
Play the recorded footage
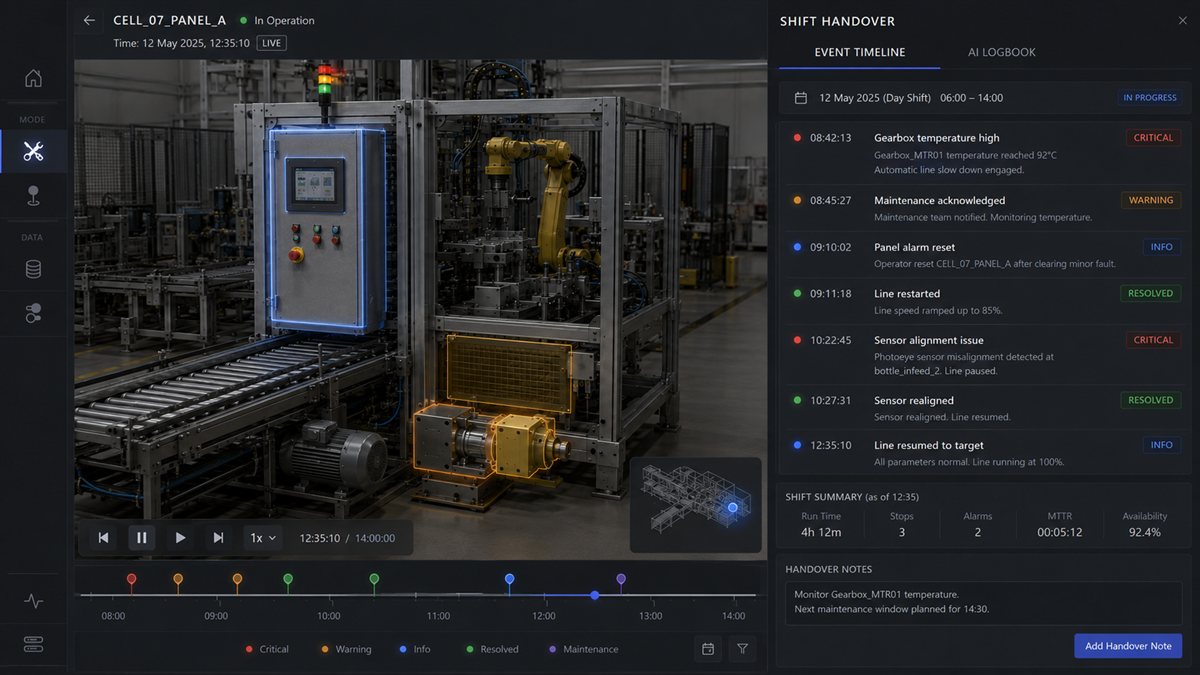pos(180,538)
